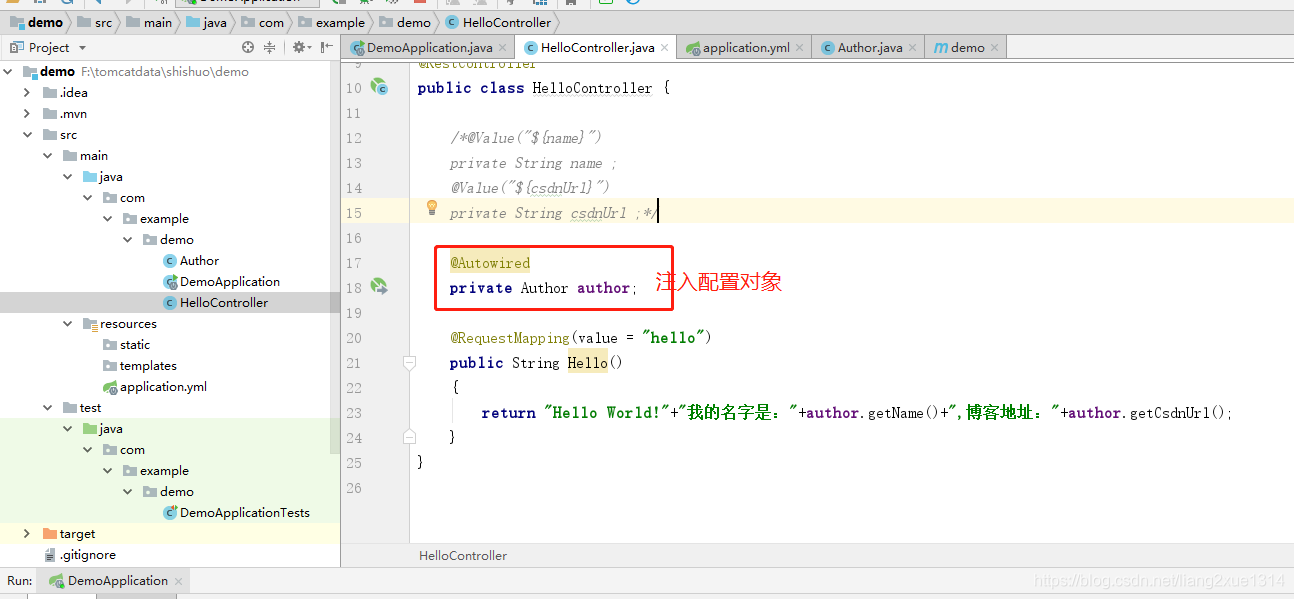Image resolution: width=1294 pixels, height=599 pixels.
Task: Click the fold end marker on line 24
Action: click(x=409, y=437)
